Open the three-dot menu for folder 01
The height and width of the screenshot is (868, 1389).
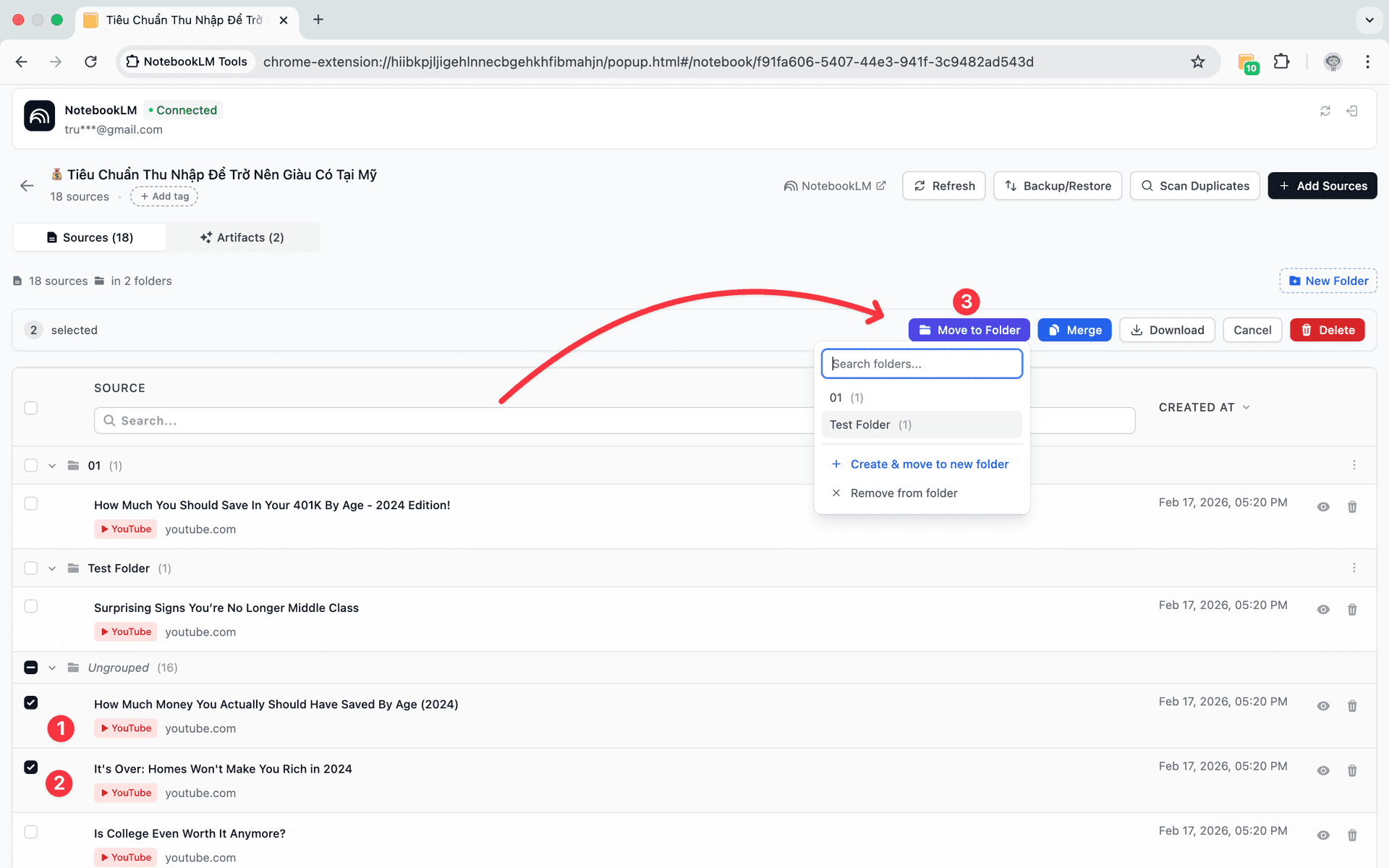(1354, 465)
